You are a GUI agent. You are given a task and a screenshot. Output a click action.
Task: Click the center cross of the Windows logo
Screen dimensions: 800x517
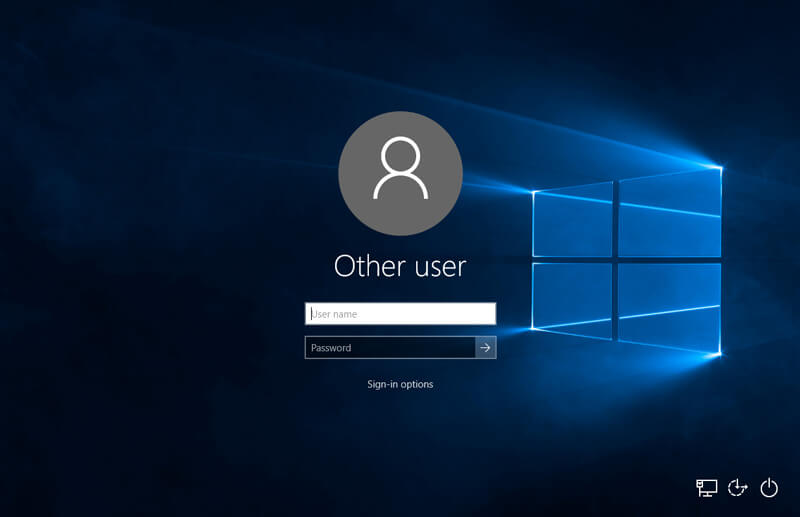(615, 260)
